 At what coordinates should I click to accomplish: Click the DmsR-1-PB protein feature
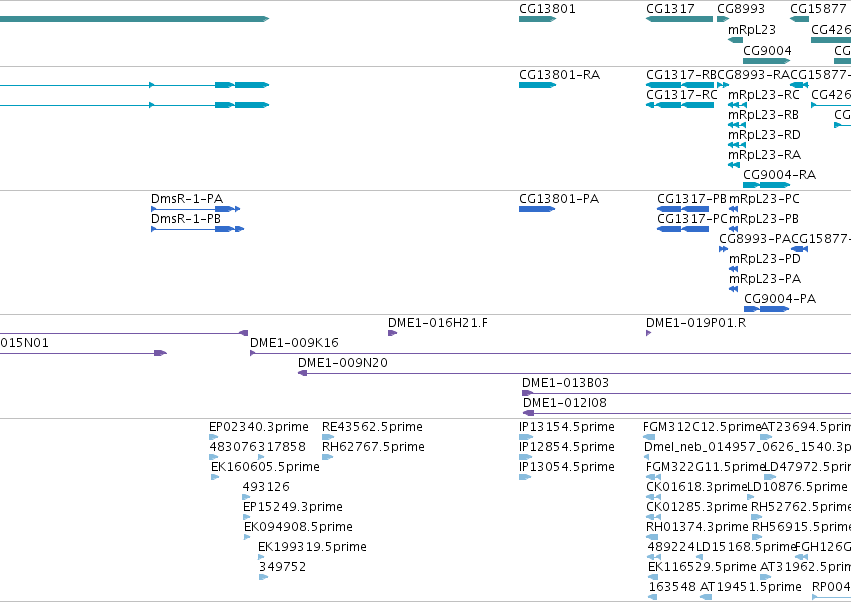tap(198, 229)
